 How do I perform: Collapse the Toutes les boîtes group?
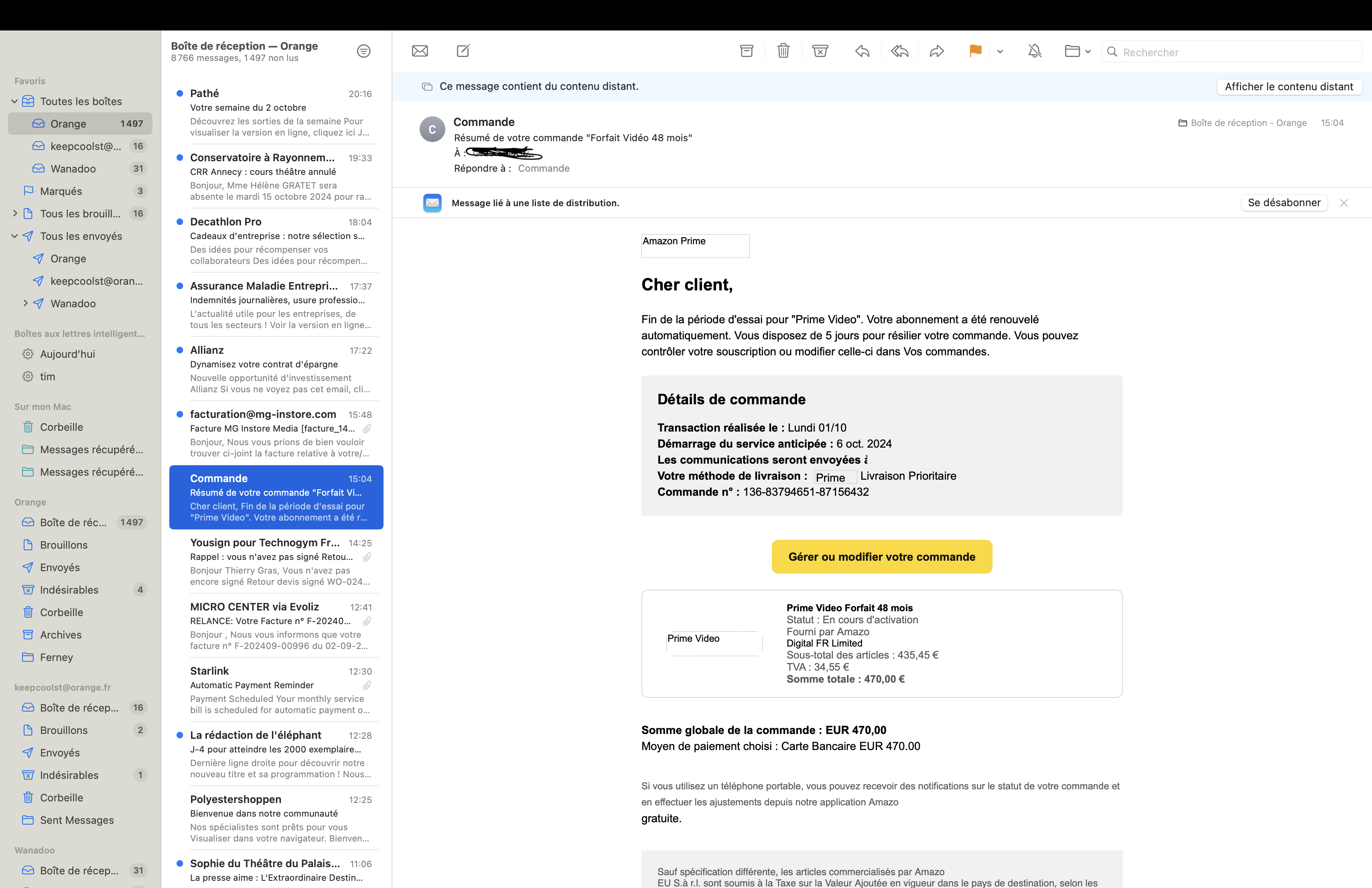[x=14, y=101]
